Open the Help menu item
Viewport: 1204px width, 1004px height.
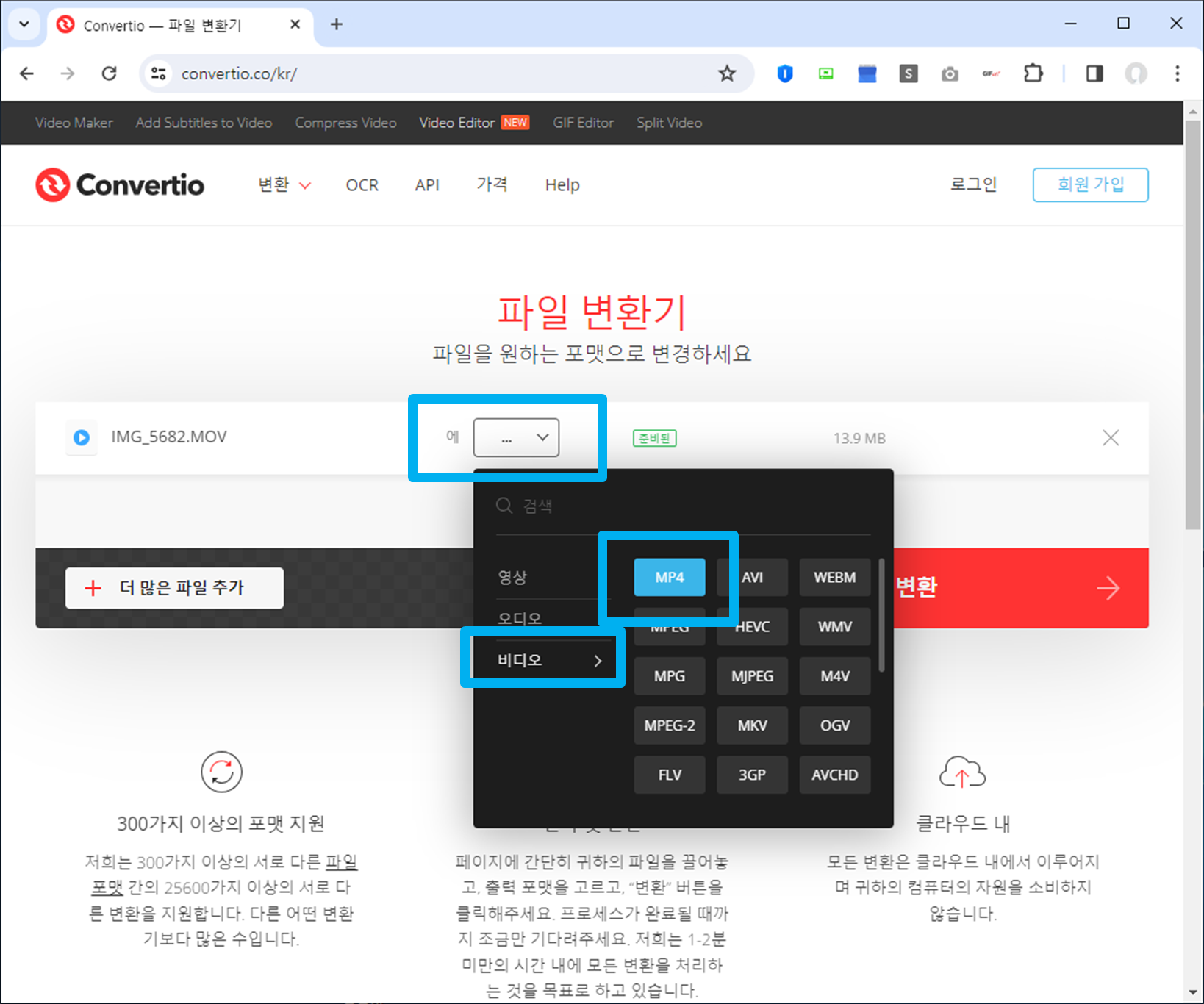[562, 184]
